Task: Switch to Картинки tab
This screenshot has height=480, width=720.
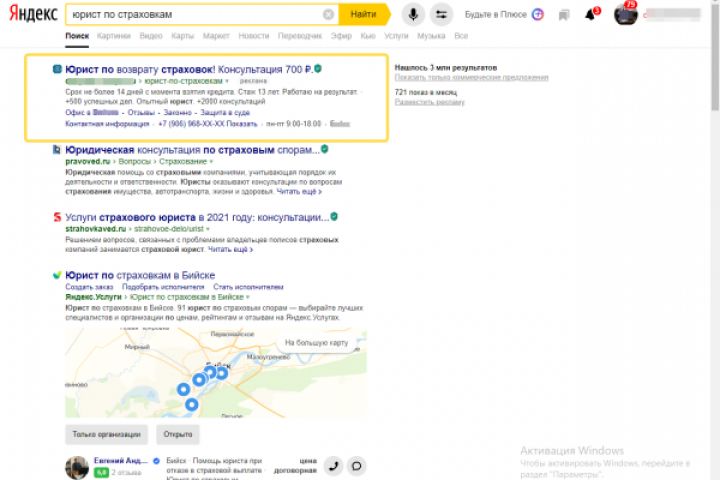Action: tap(114, 36)
